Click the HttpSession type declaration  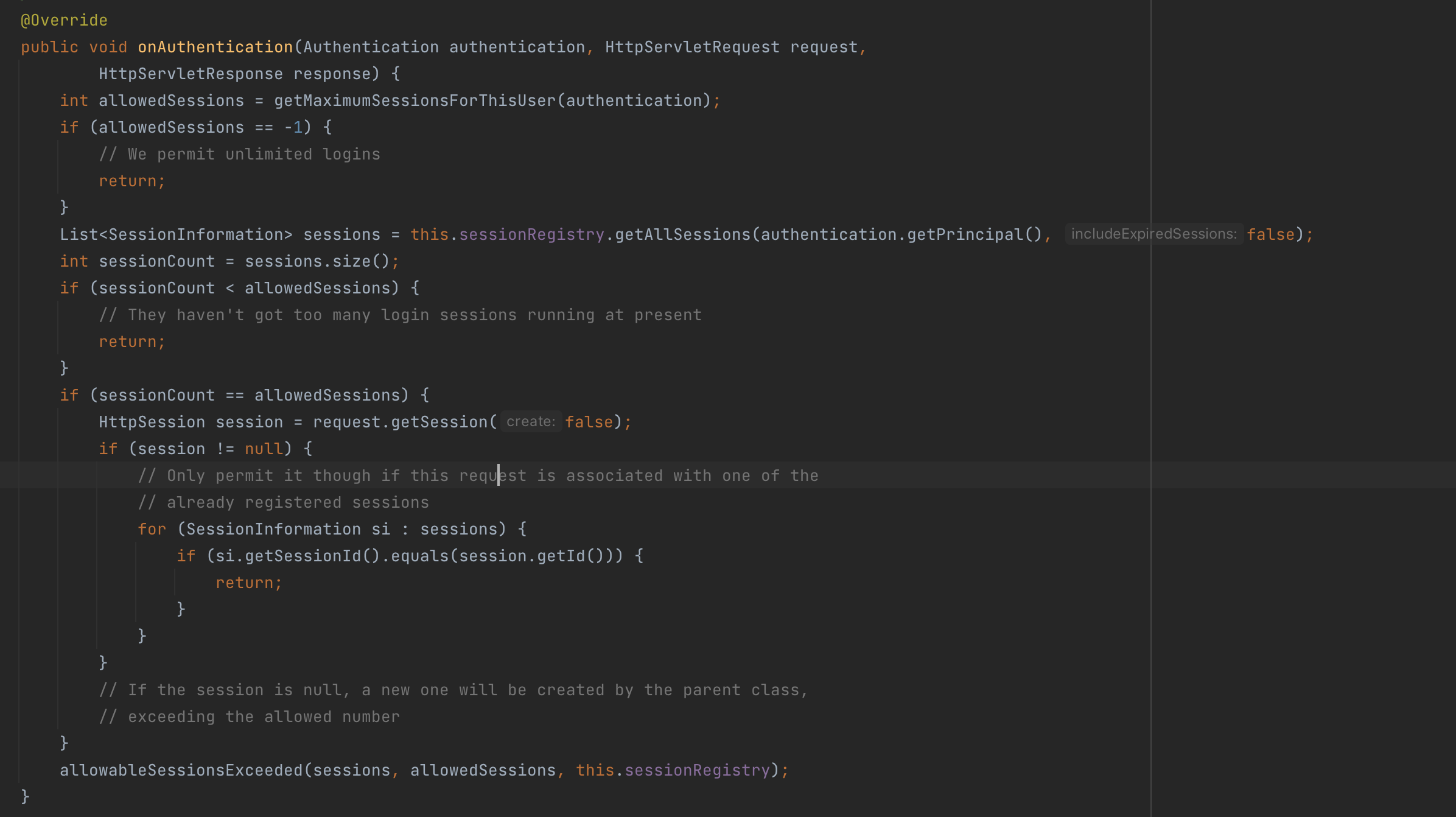point(152,422)
